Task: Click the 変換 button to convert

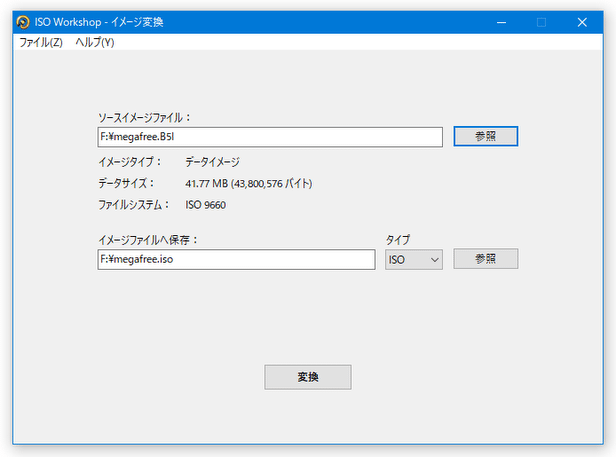Action: pos(307,377)
